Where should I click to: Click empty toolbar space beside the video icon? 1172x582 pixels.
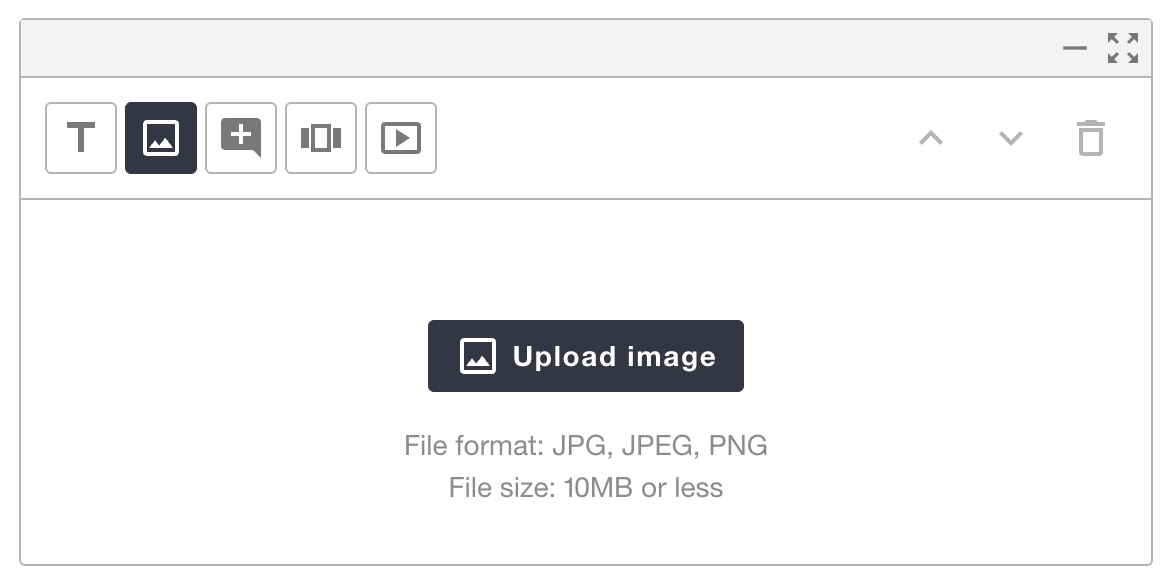[650, 138]
